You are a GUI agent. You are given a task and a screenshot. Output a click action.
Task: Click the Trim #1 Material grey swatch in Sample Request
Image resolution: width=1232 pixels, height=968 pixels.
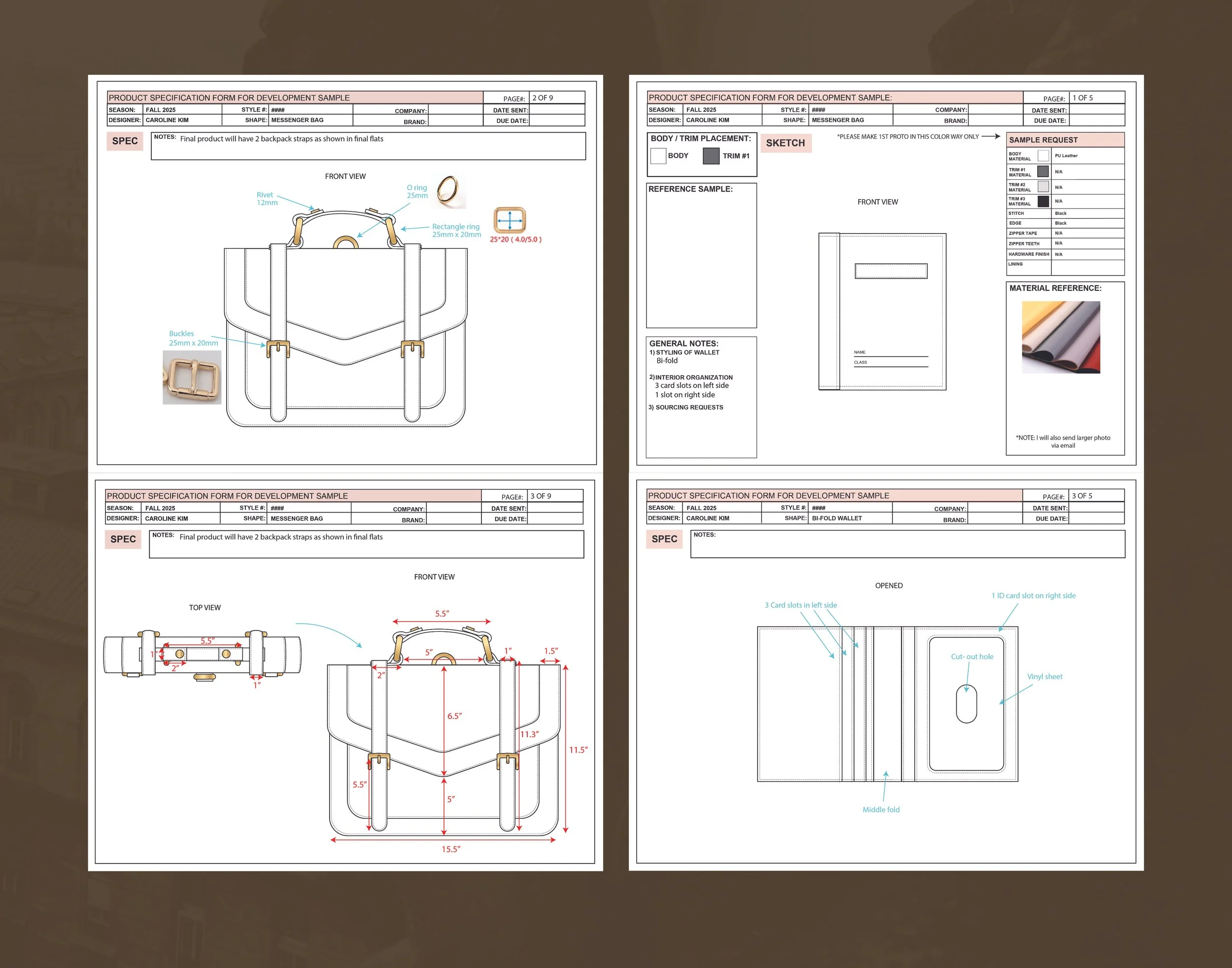click(x=1043, y=171)
